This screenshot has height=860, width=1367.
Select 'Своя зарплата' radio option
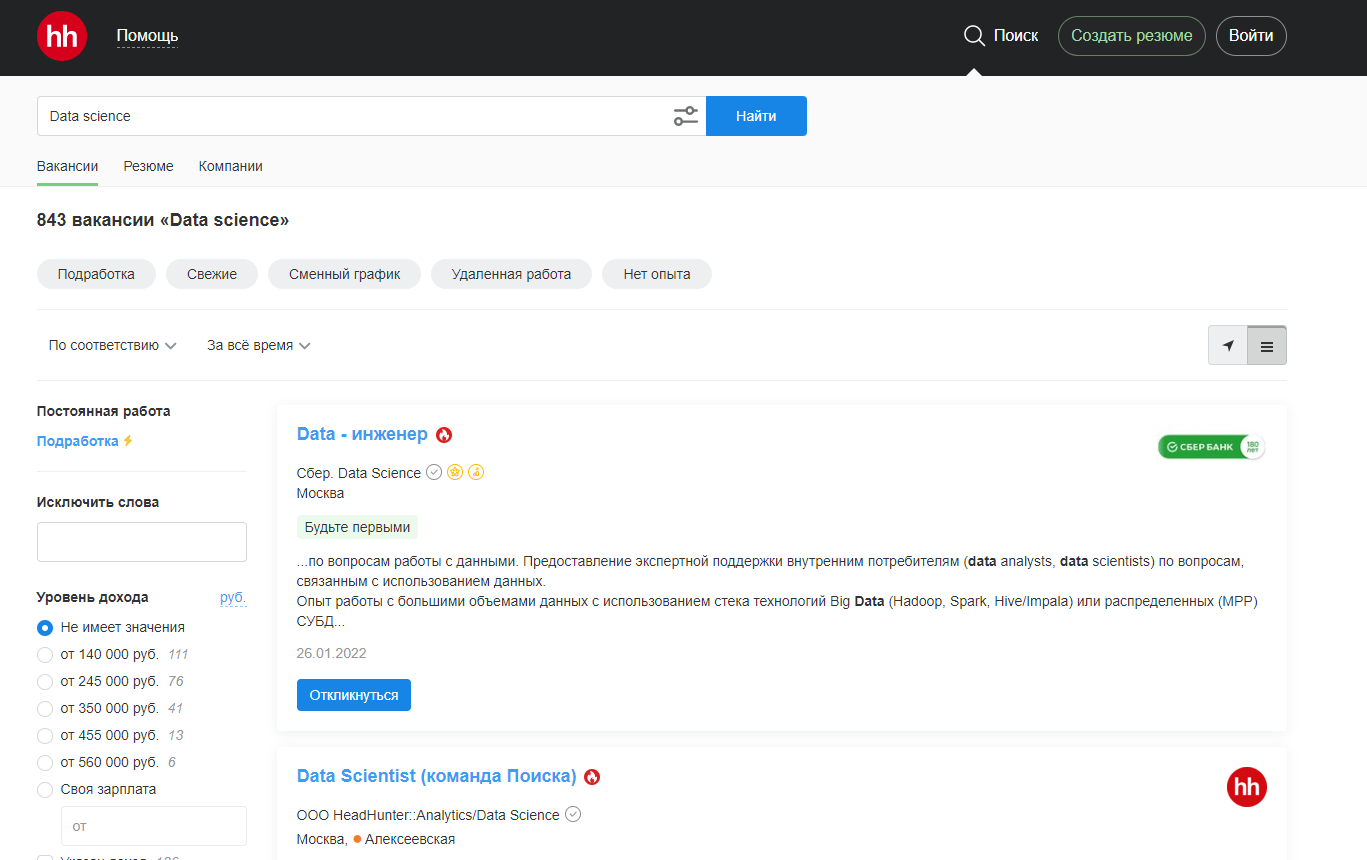(x=45, y=790)
